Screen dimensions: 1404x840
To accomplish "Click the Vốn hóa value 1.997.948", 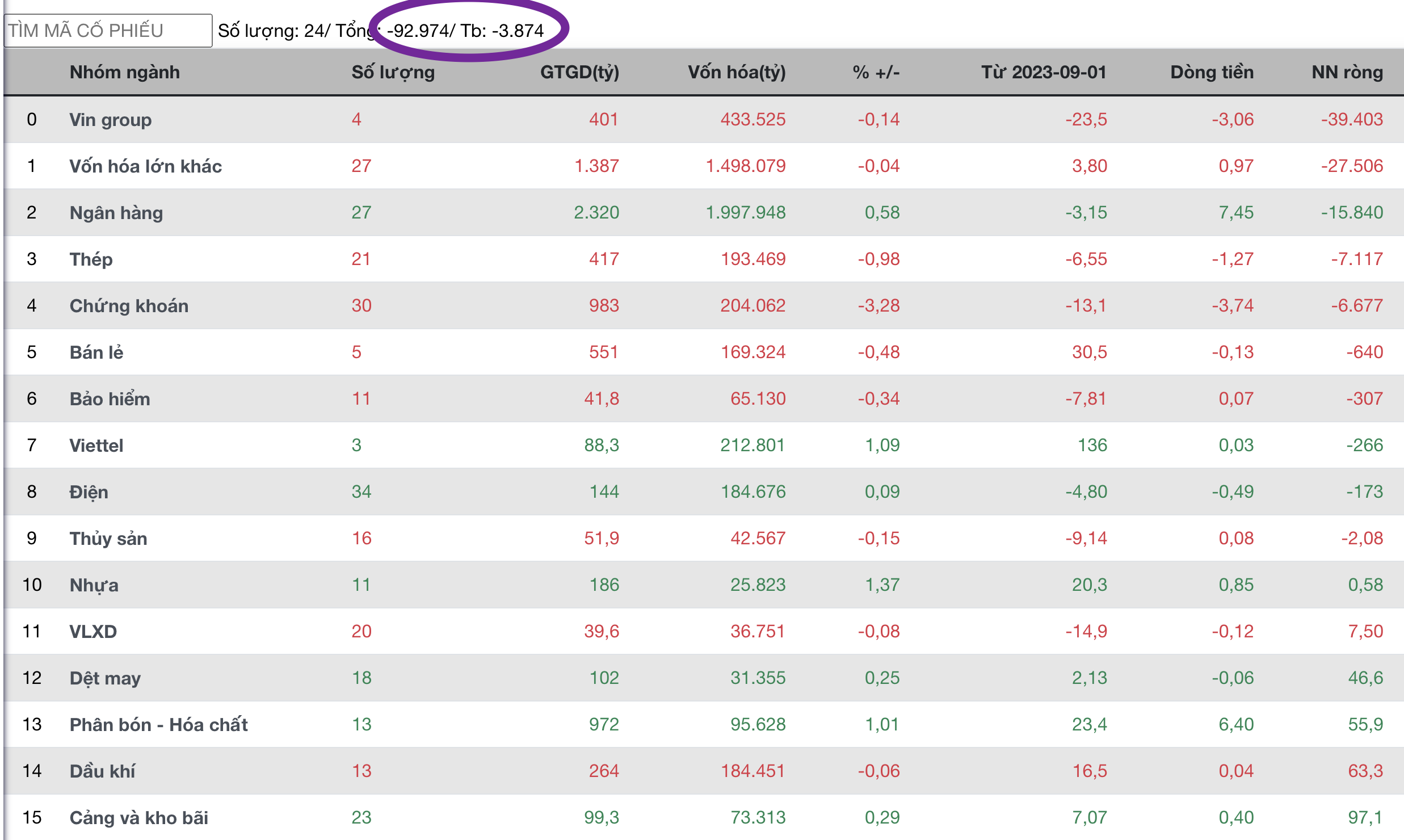I will pos(745,212).
